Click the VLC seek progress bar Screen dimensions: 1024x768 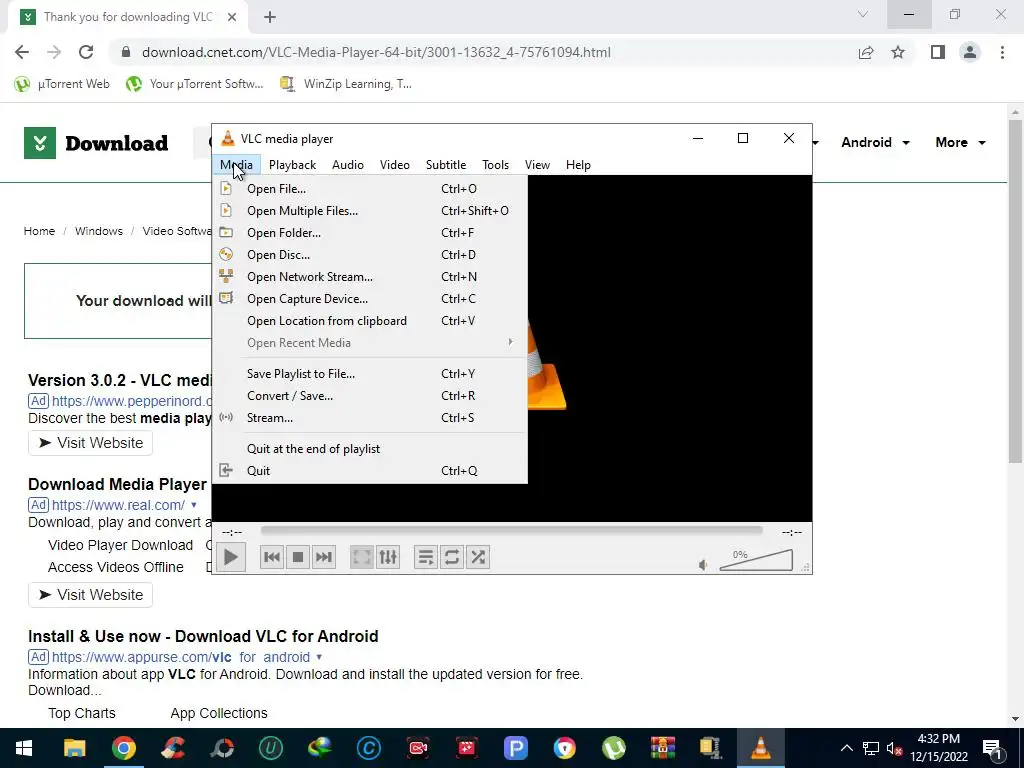tap(511, 531)
